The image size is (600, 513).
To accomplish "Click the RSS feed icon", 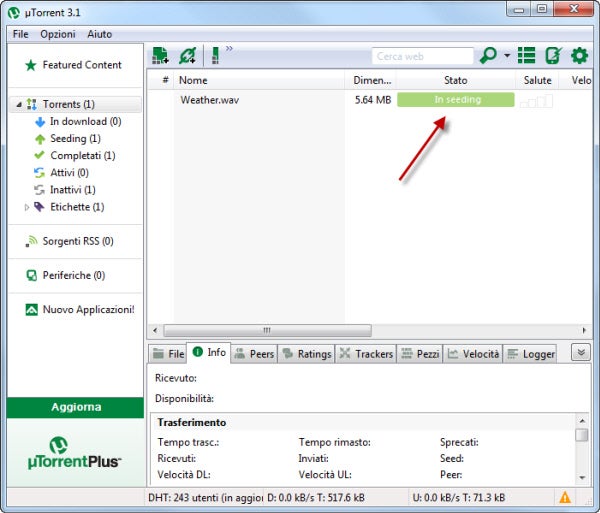I will 31,242.
